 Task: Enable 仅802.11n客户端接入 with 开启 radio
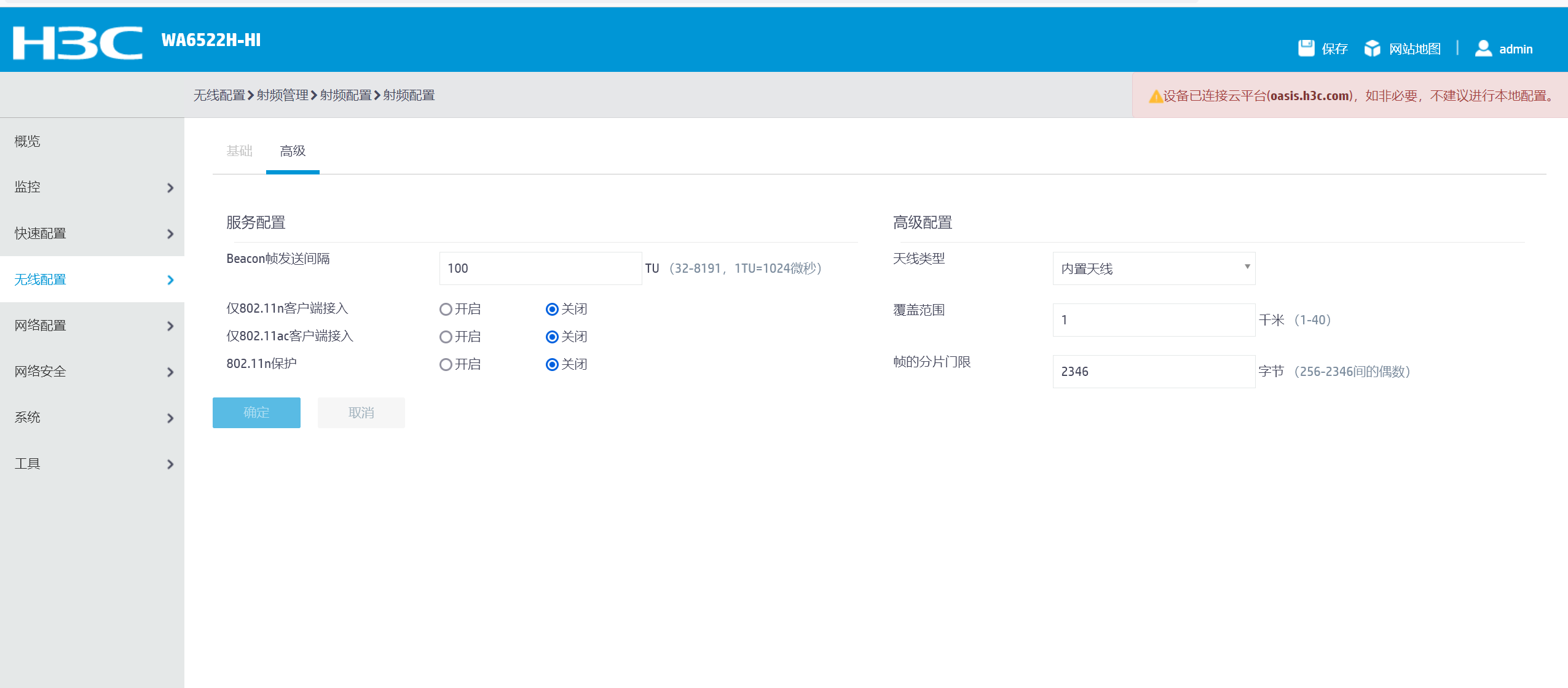[446, 309]
